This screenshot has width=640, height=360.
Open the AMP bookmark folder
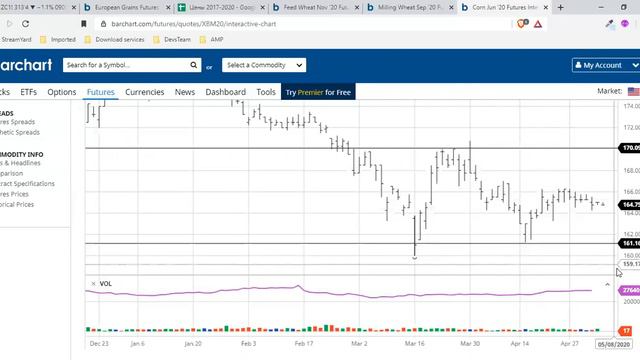coord(212,40)
